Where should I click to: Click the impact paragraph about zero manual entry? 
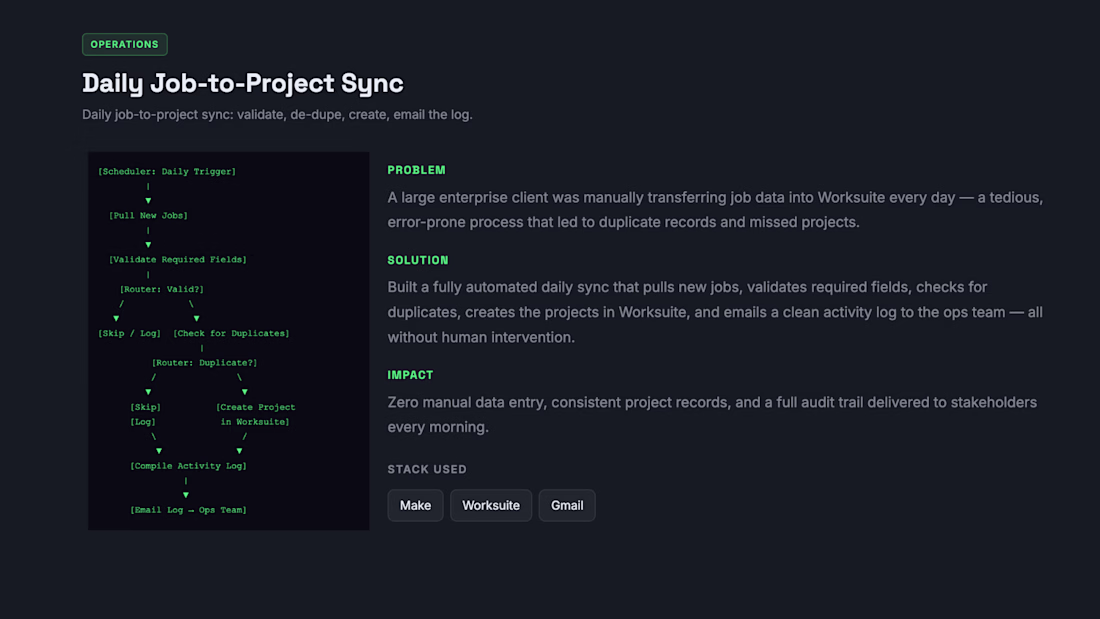(712, 415)
